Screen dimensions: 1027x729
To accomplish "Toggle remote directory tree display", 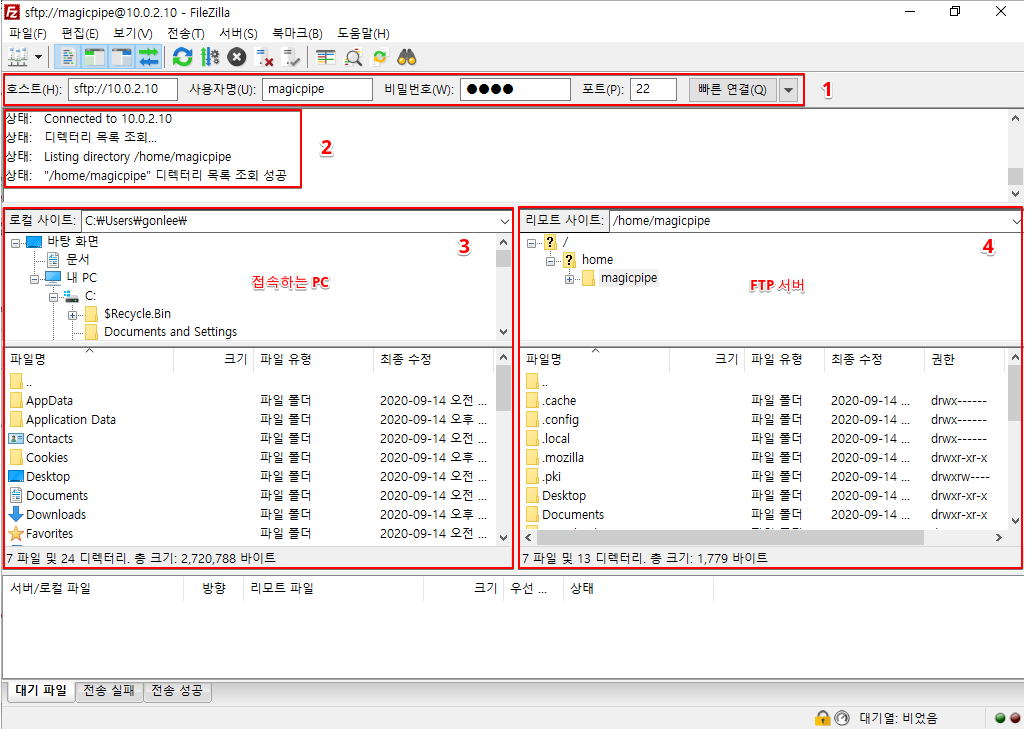I will click(x=122, y=58).
